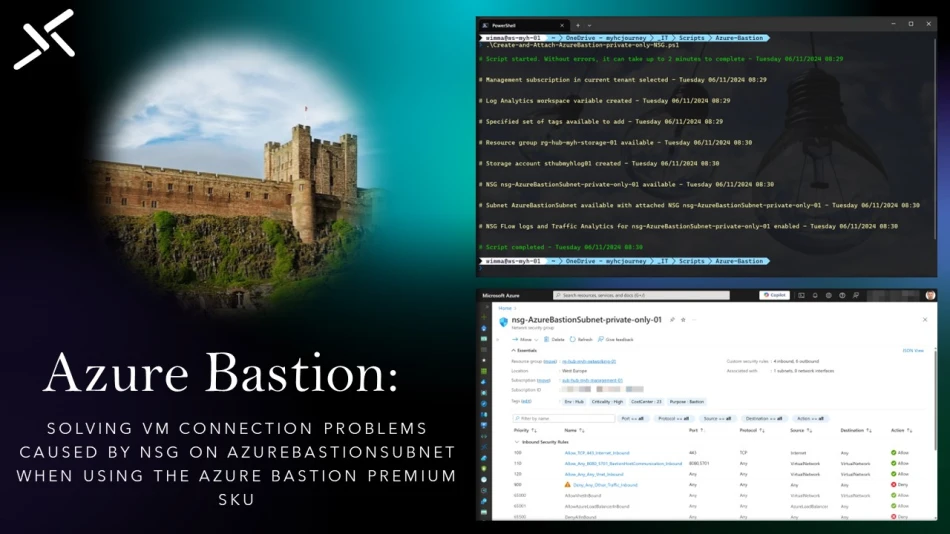
Task: Open the JSON View link
Action: click(913, 351)
